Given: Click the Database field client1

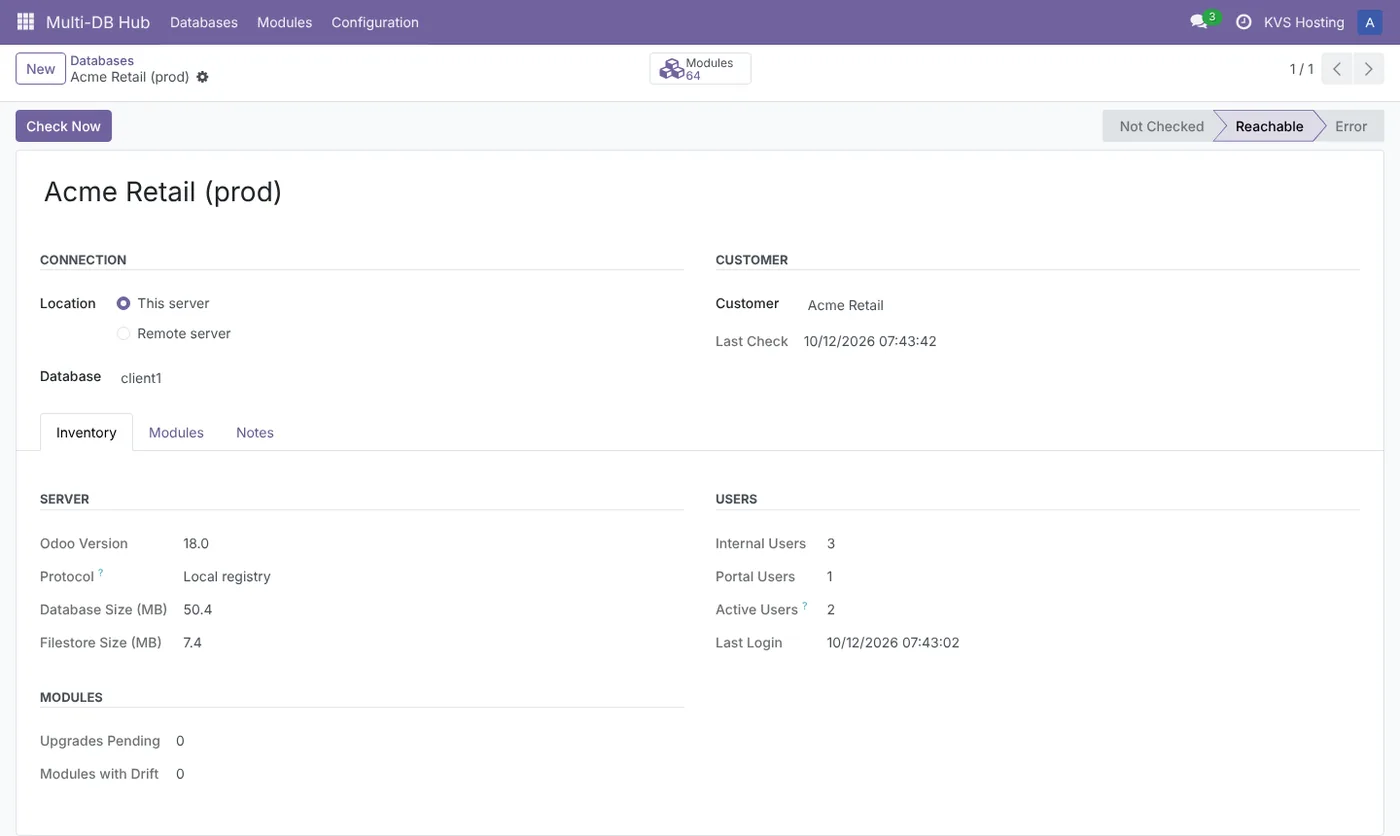Looking at the screenshot, I should 400,378.
